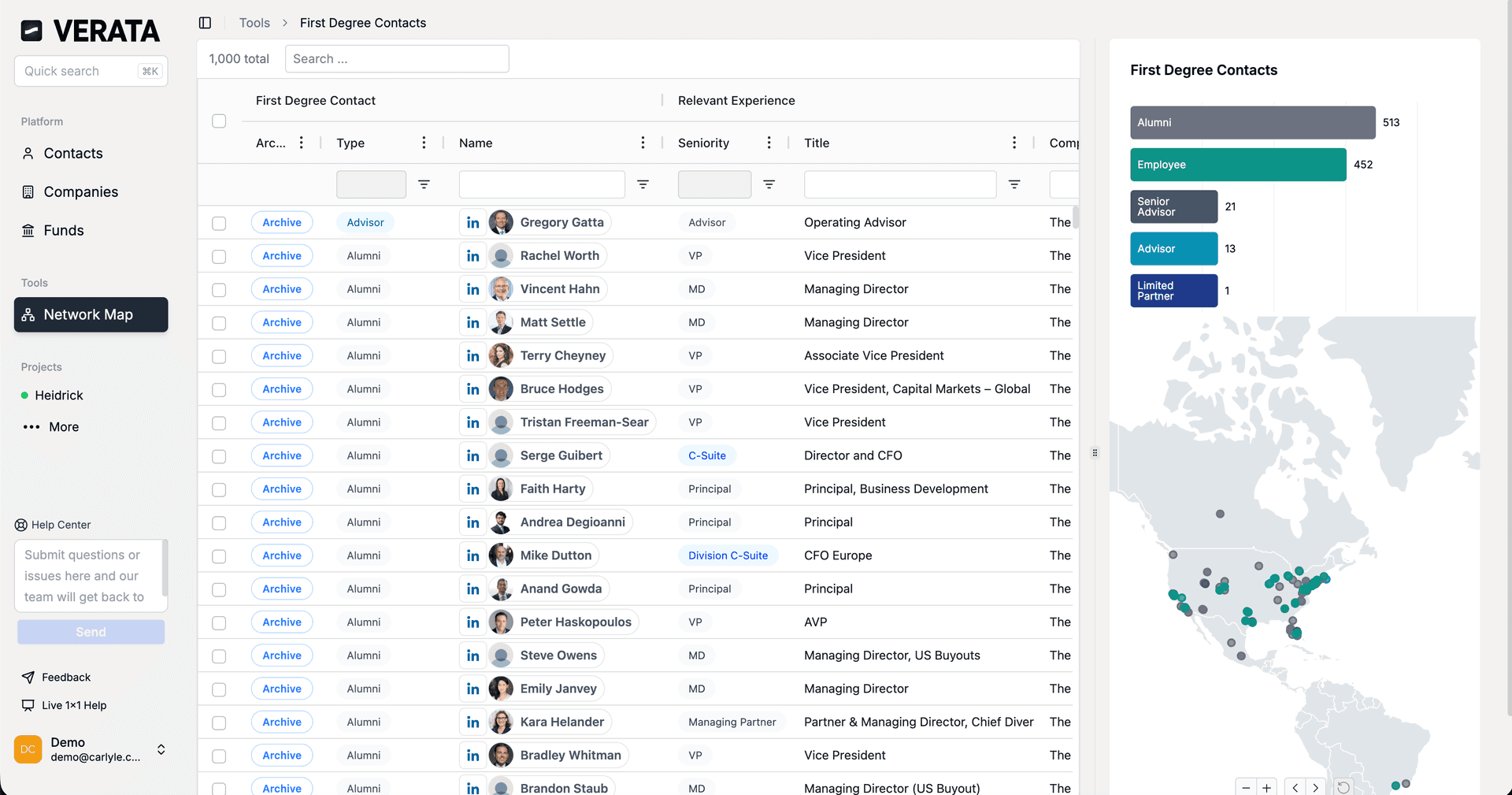Image resolution: width=1512 pixels, height=795 pixels.
Task: Toggle the sidebar panel icon
Action: coord(205,23)
